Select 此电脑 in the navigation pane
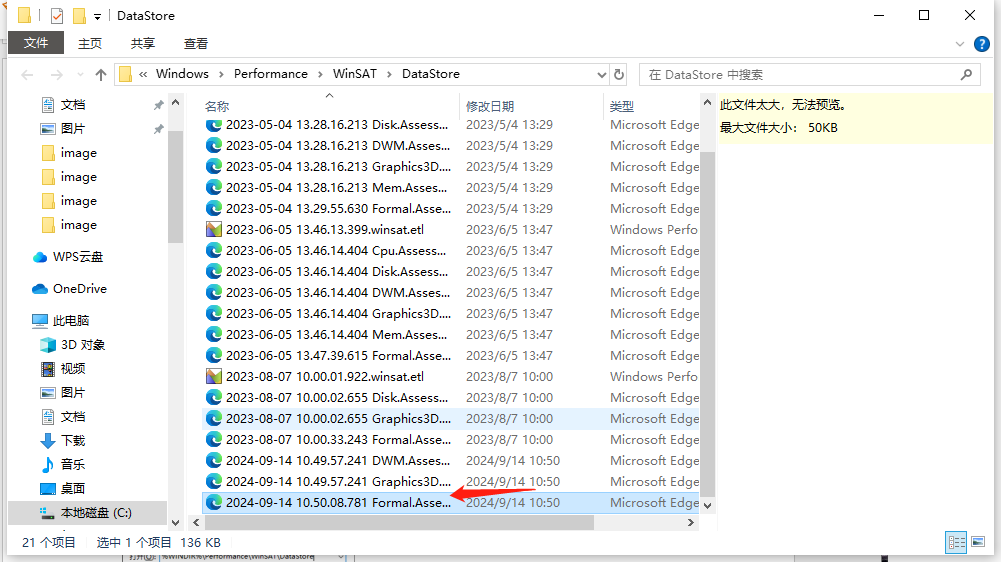The image size is (1001, 562). tap(70, 321)
